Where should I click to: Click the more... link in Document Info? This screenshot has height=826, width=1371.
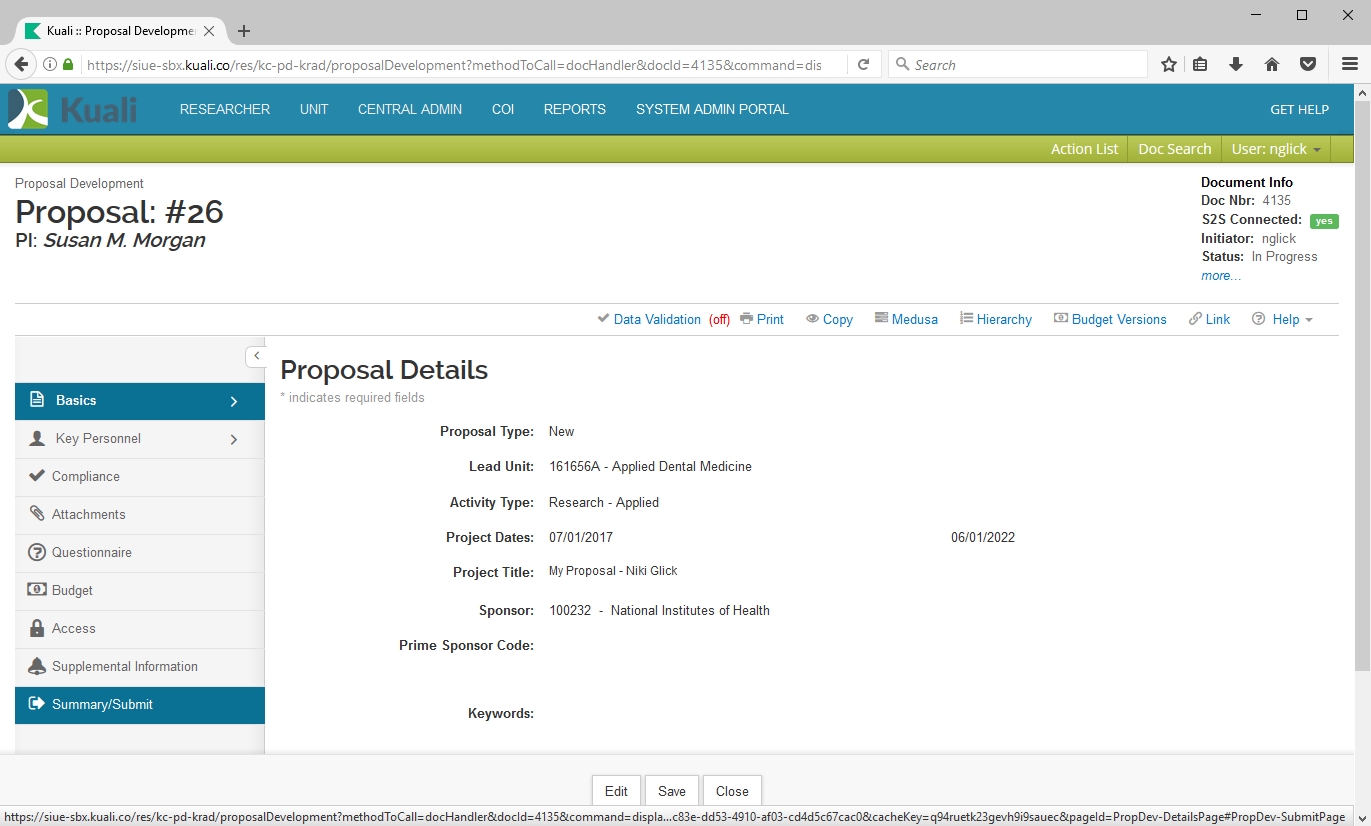tap(1220, 276)
